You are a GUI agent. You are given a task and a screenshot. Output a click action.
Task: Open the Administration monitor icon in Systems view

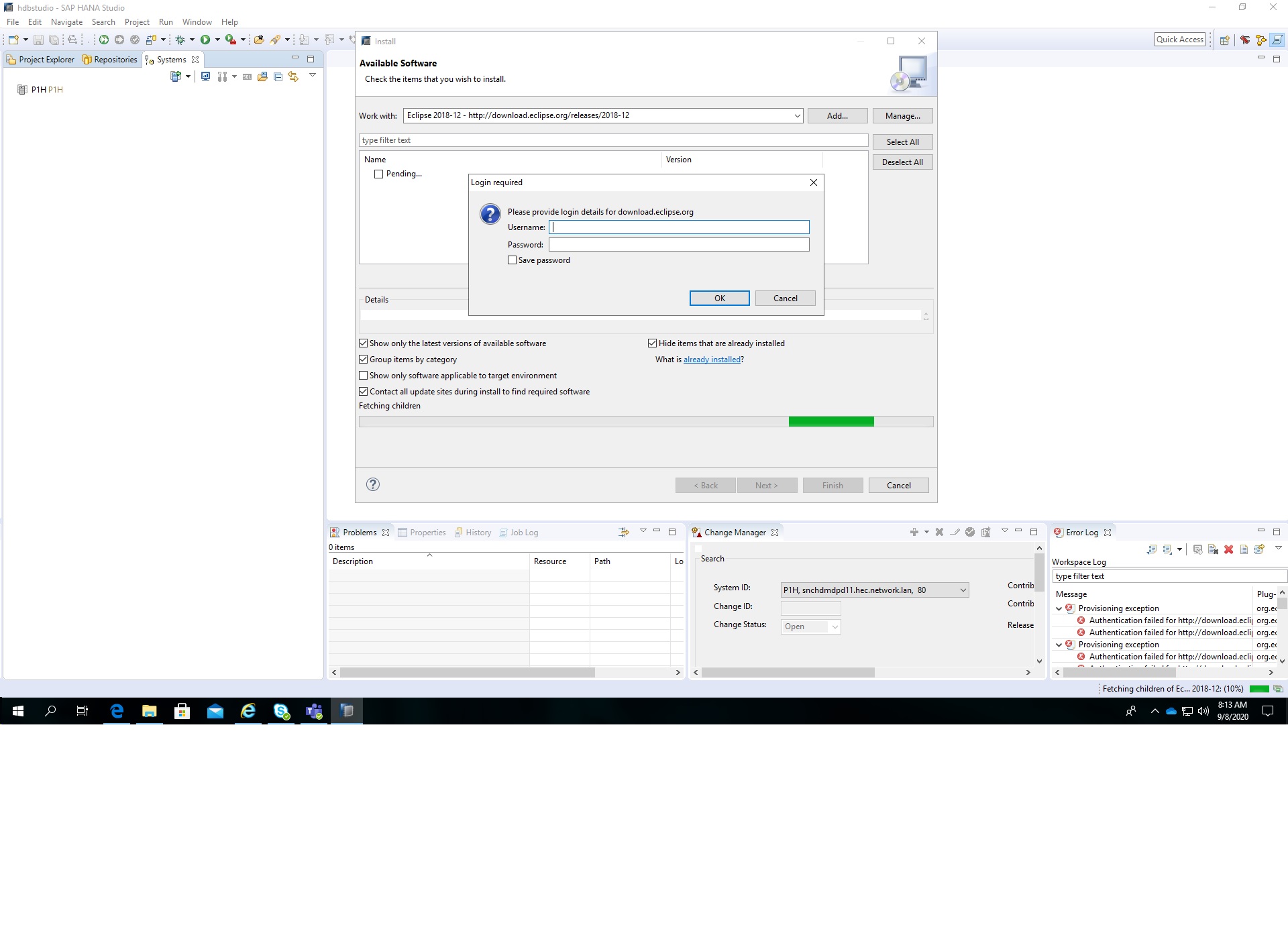tap(205, 76)
